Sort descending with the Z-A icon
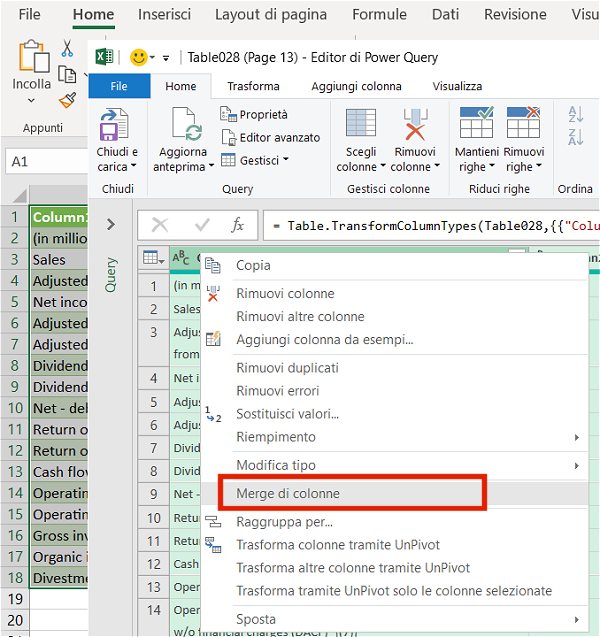The height and width of the screenshot is (637, 600). (576, 137)
